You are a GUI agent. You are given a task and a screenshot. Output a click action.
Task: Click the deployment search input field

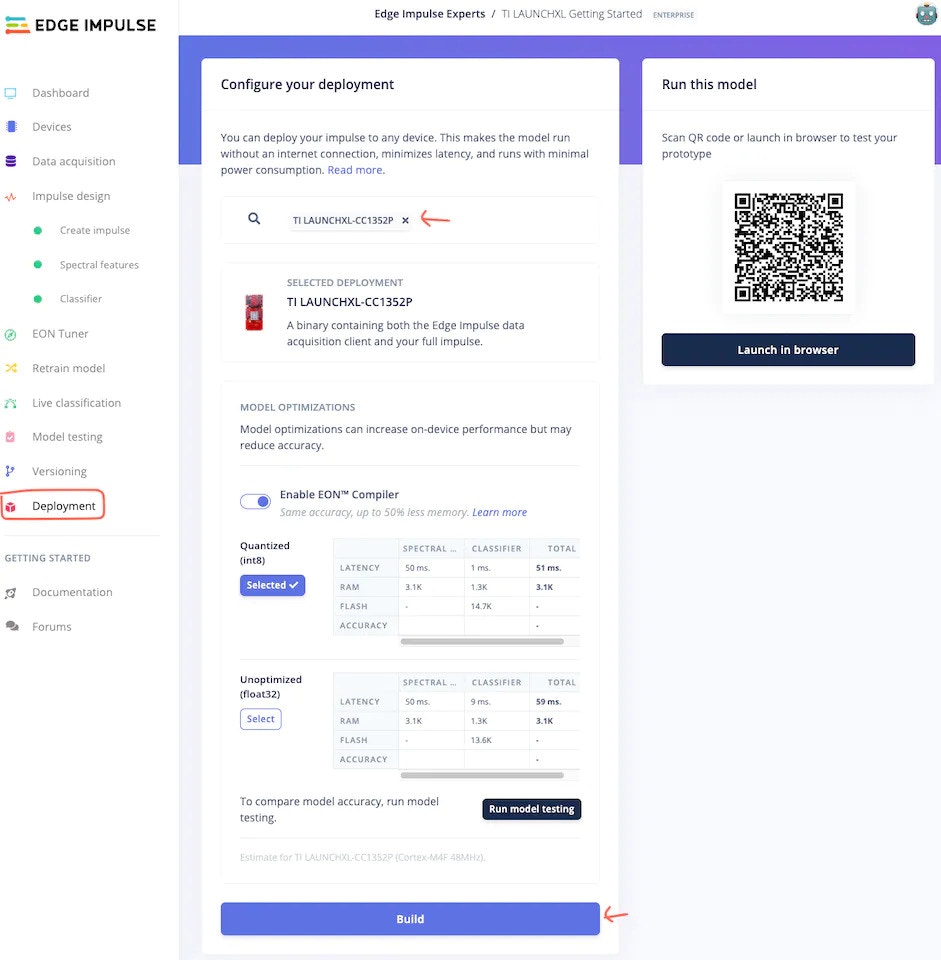410,220
